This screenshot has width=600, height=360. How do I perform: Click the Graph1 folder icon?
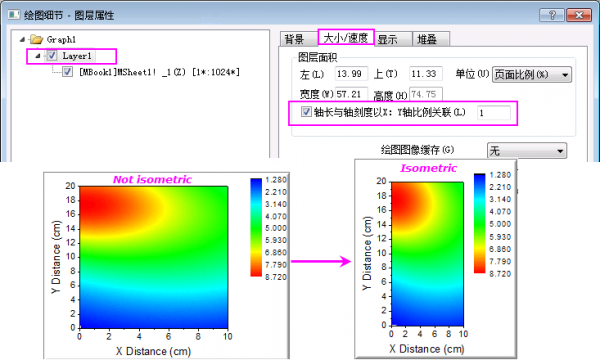tap(36, 39)
